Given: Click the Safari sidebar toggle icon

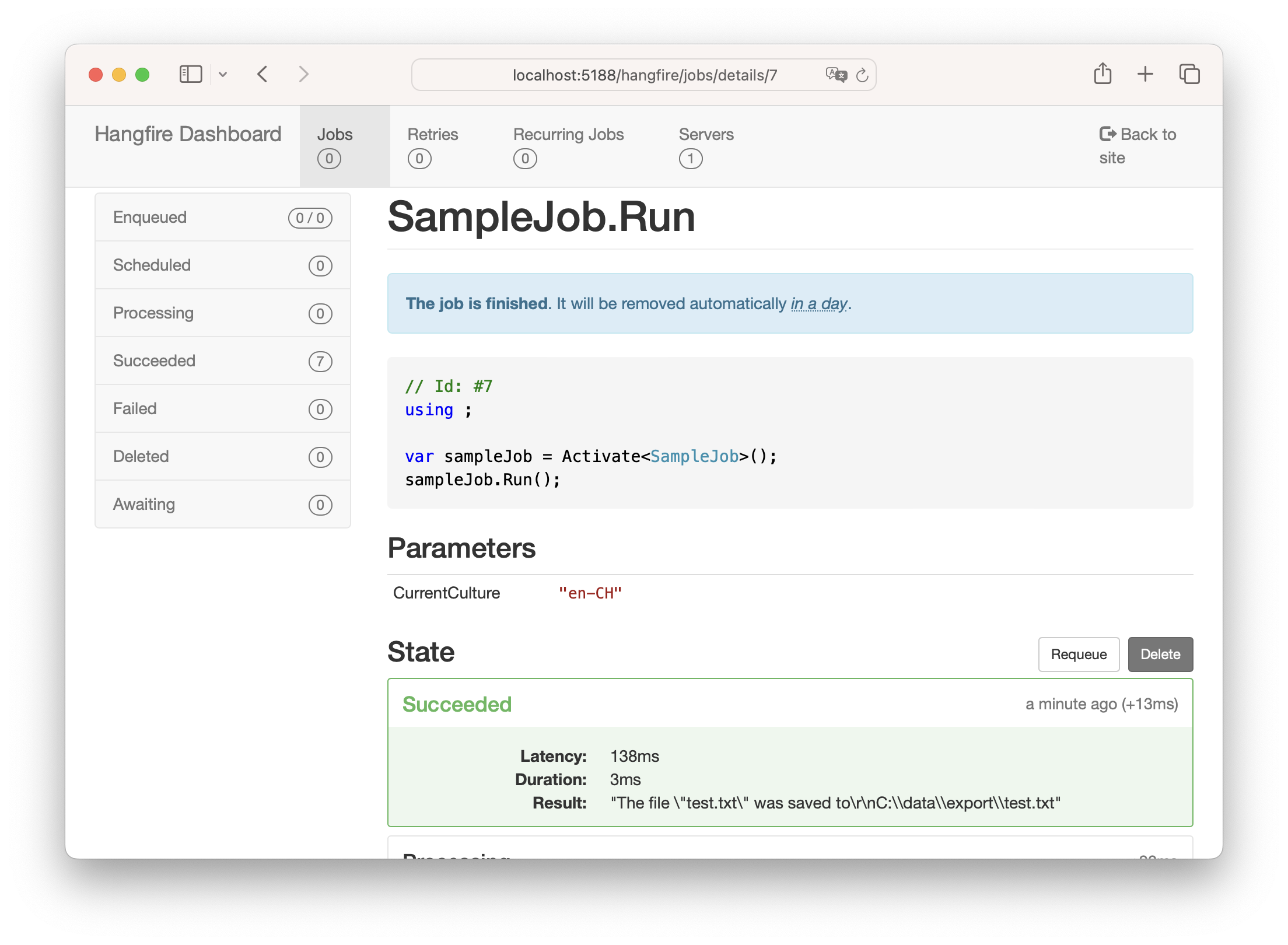Looking at the screenshot, I should pos(191,74).
